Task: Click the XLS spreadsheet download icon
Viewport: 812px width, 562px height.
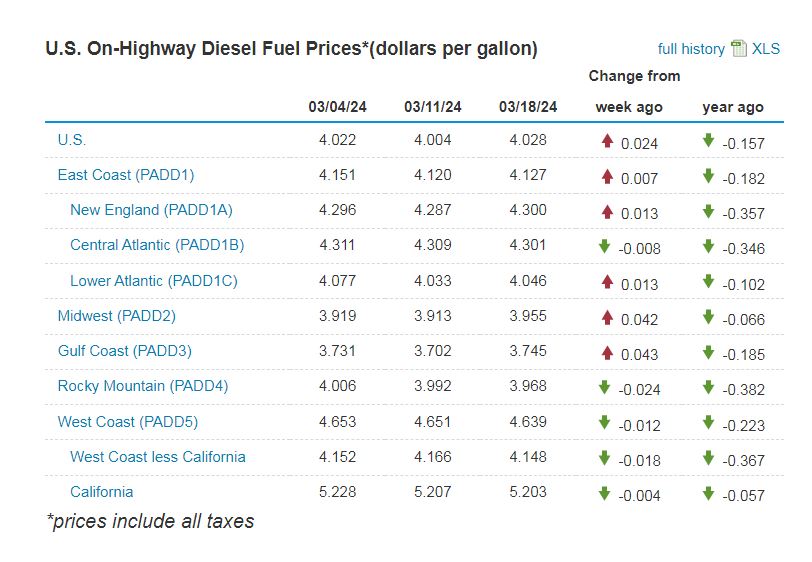Action: pos(739,49)
